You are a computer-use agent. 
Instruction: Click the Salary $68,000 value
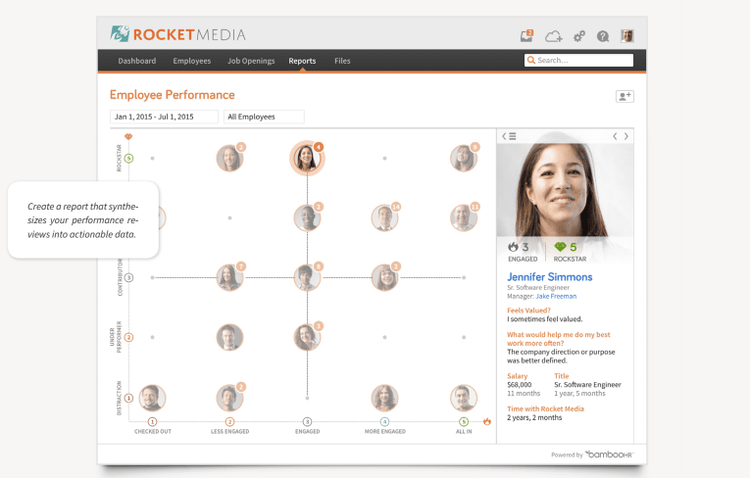(519, 385)
